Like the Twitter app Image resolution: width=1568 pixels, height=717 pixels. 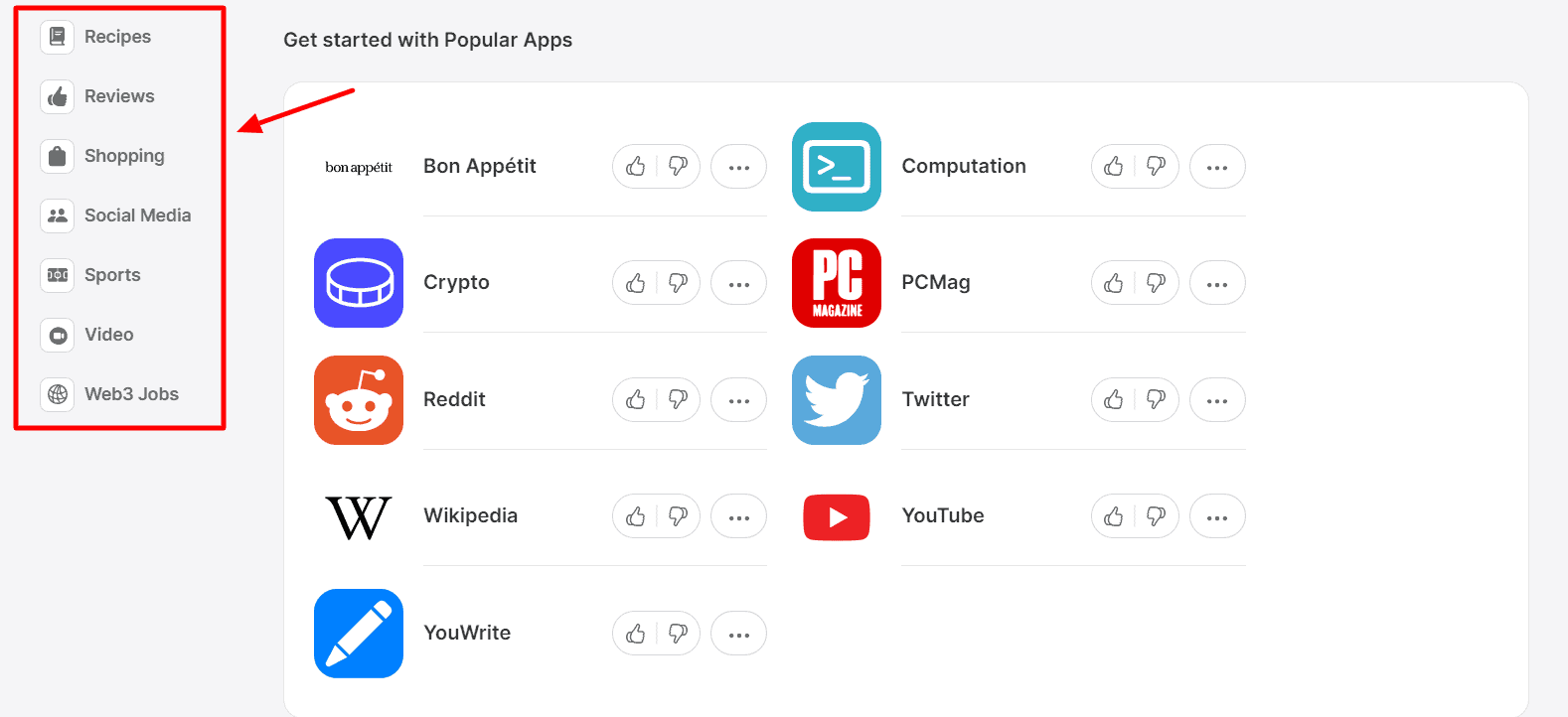point(1114,400)
